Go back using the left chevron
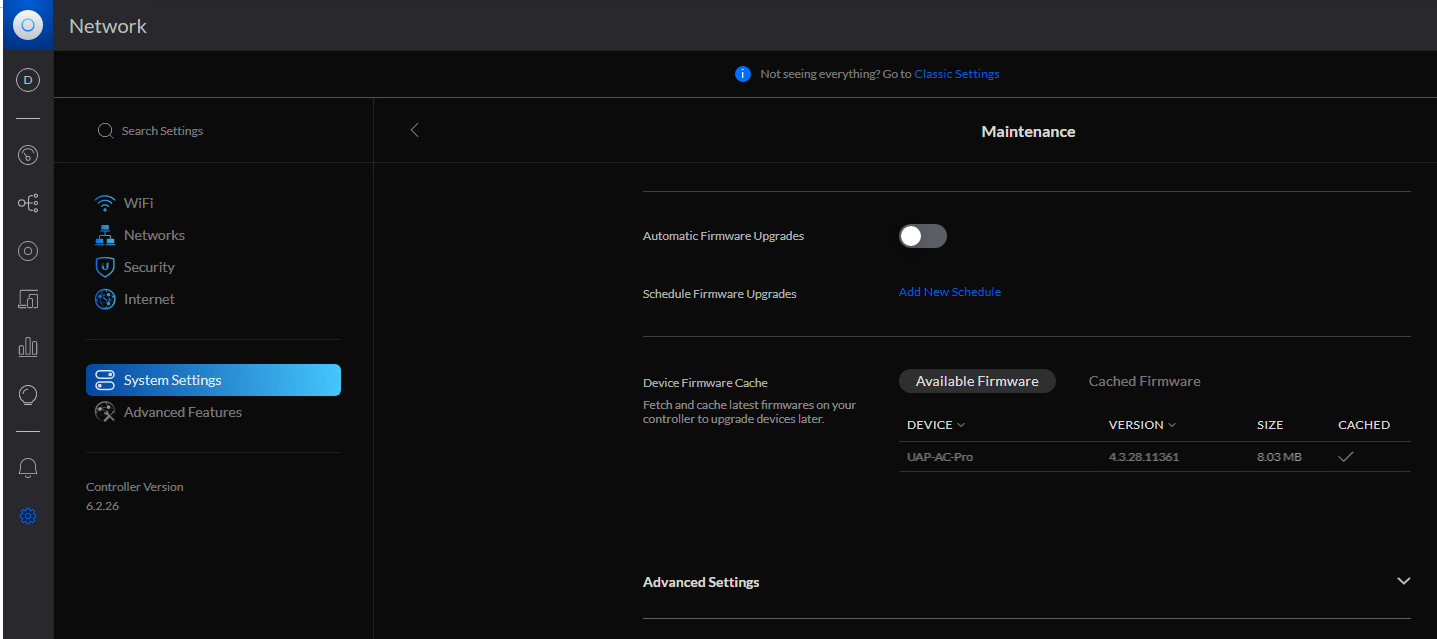Image resolution: width=1437 pixels, height=639 pixels. pyautogui.click(x=415, y=130)
